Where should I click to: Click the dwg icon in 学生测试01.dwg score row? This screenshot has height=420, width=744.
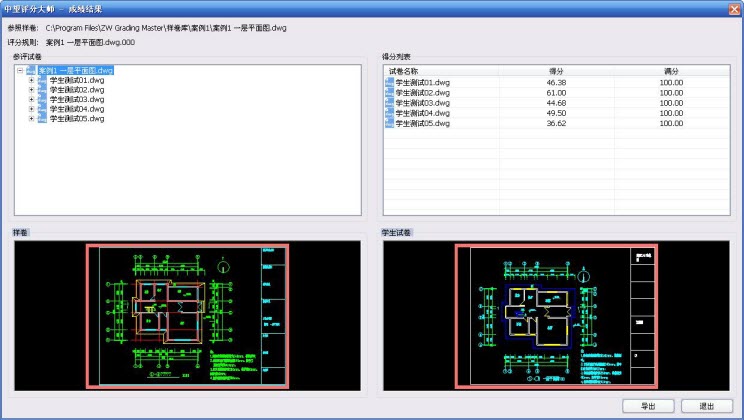pos(390,83)
